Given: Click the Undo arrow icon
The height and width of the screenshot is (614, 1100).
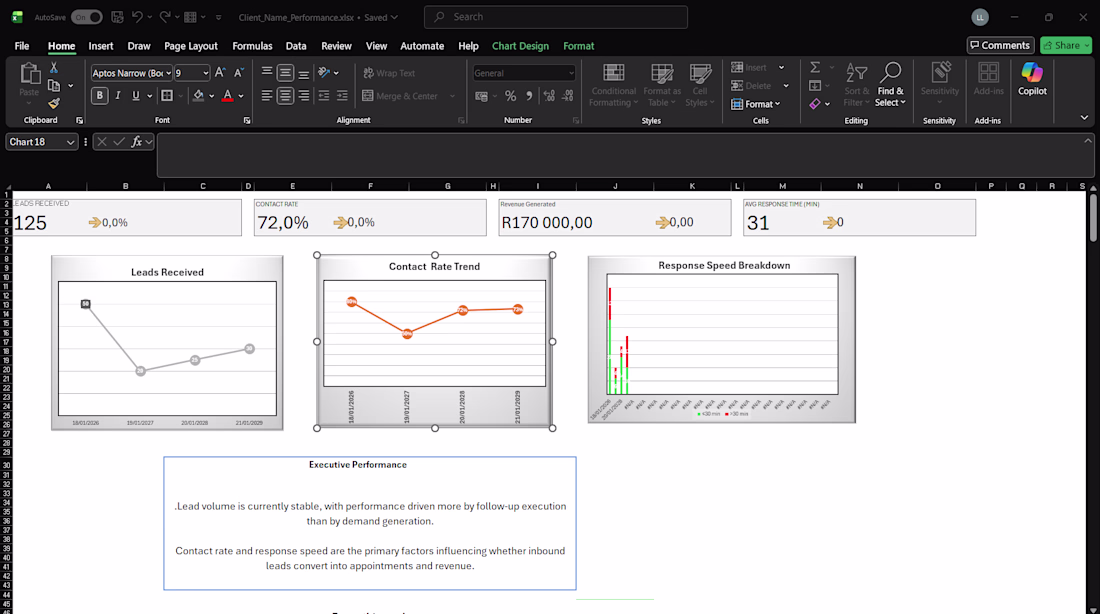Looking at the screenshot, I should (x=138, y=17).
